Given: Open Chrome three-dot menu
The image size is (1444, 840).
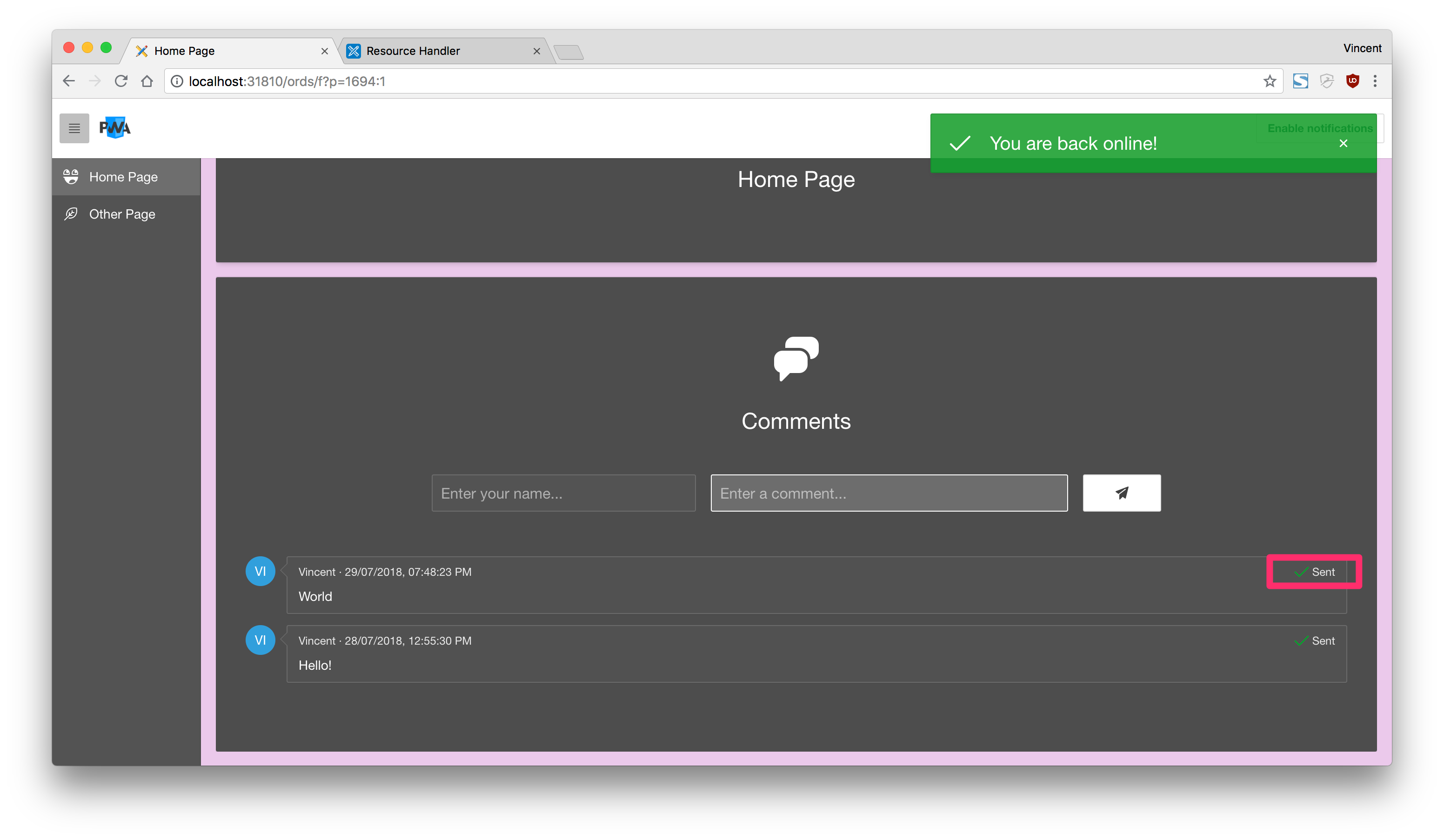Looking at the screenshot, I should coord(1375,81).
